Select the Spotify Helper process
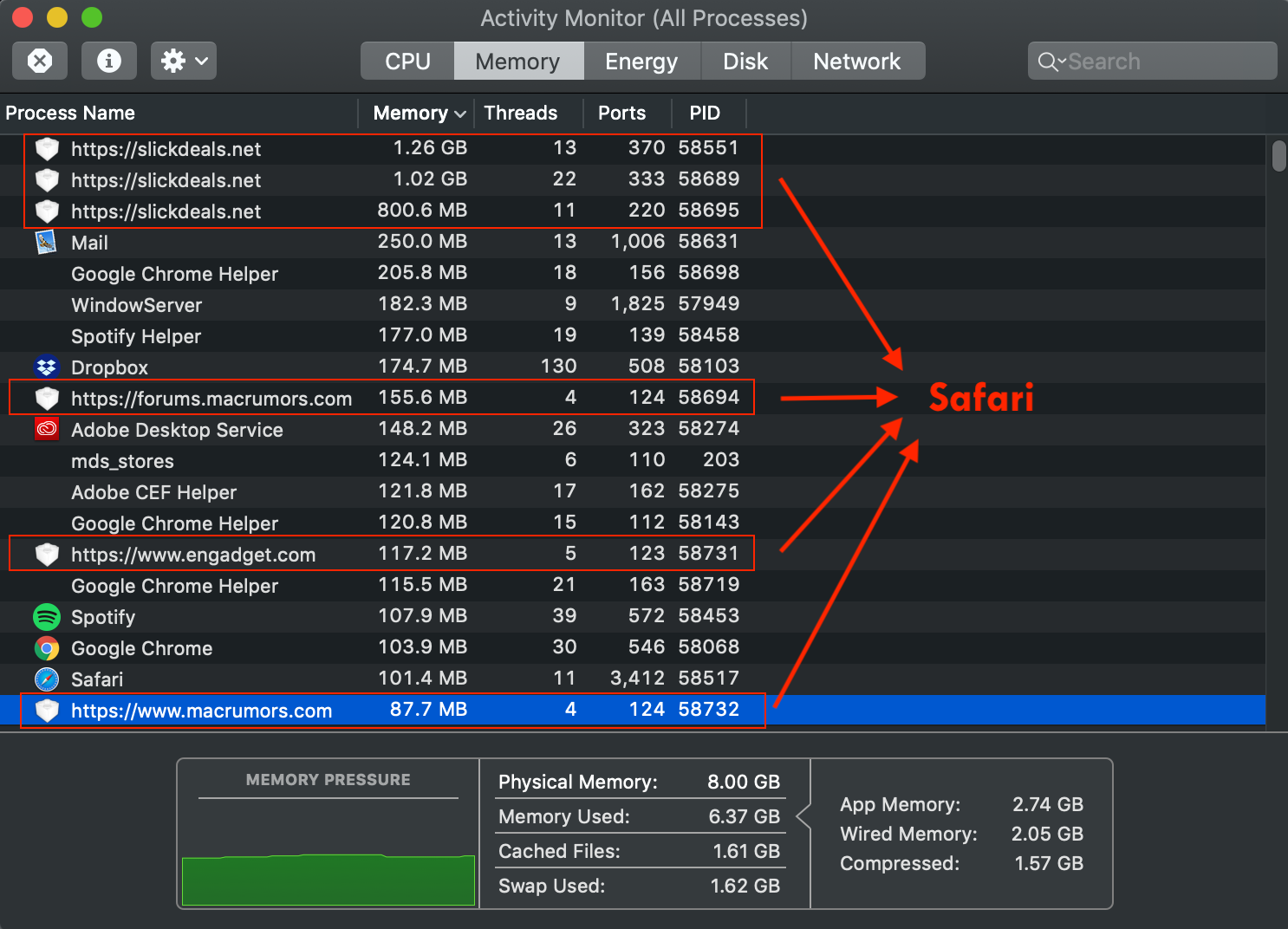 633,336
